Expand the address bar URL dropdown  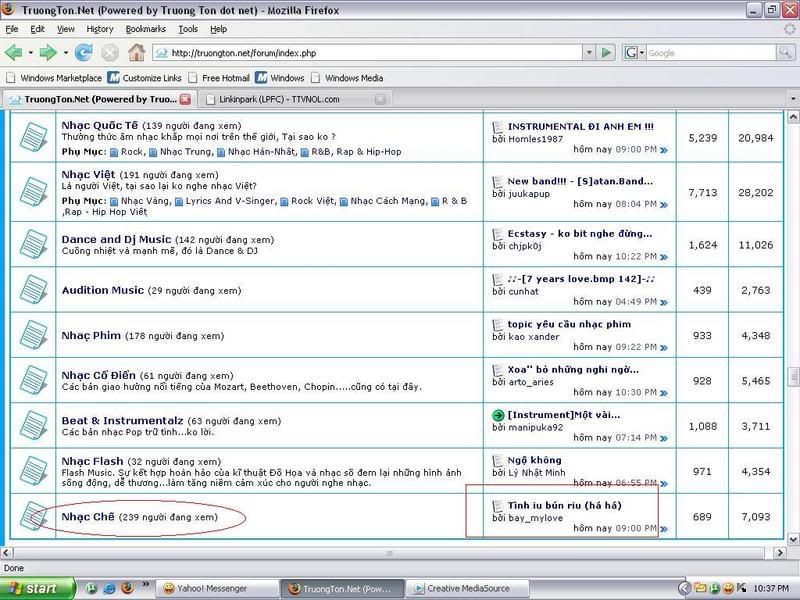(589, 53)
